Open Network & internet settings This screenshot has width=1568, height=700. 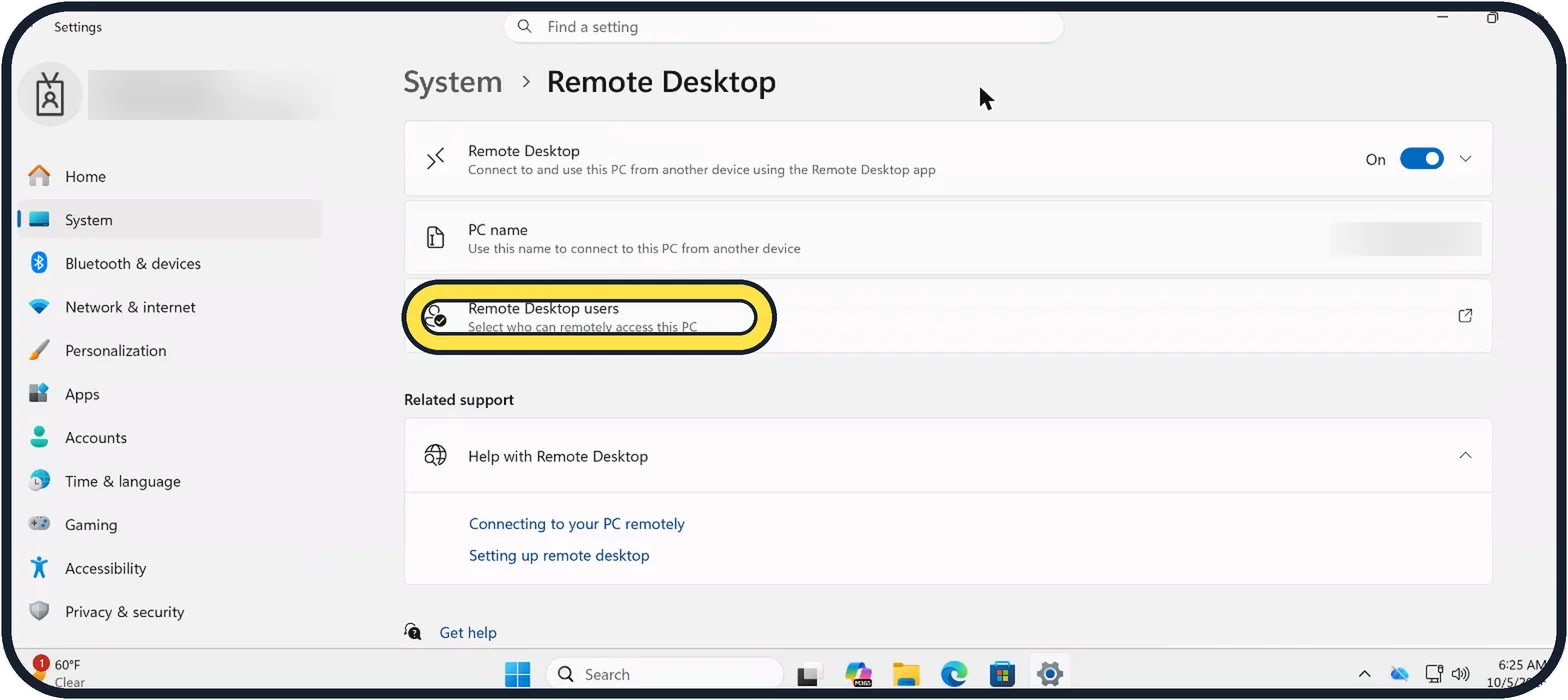169,307
